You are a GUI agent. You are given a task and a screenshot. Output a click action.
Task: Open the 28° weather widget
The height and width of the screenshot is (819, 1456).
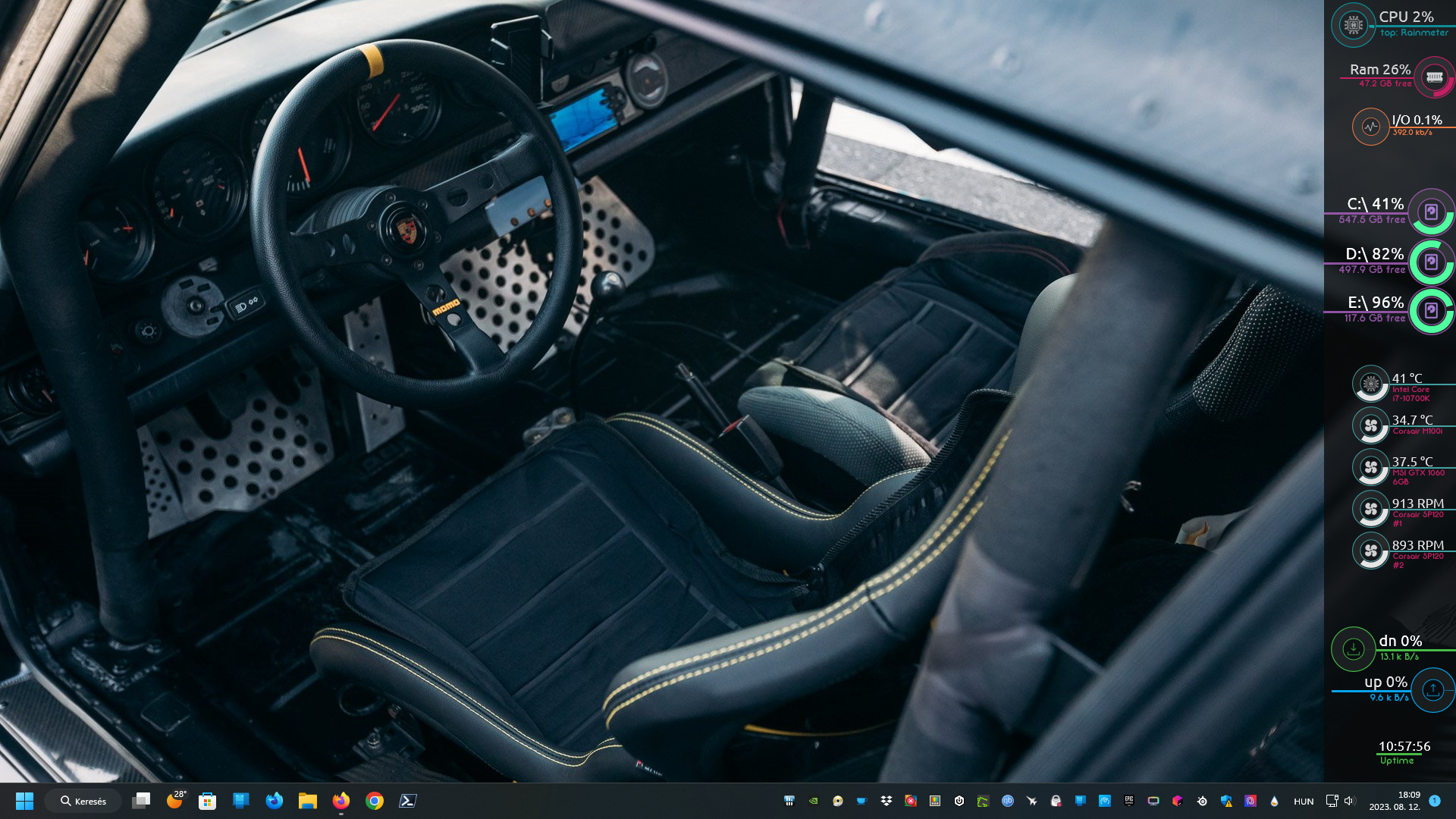[x=175, y=800]
